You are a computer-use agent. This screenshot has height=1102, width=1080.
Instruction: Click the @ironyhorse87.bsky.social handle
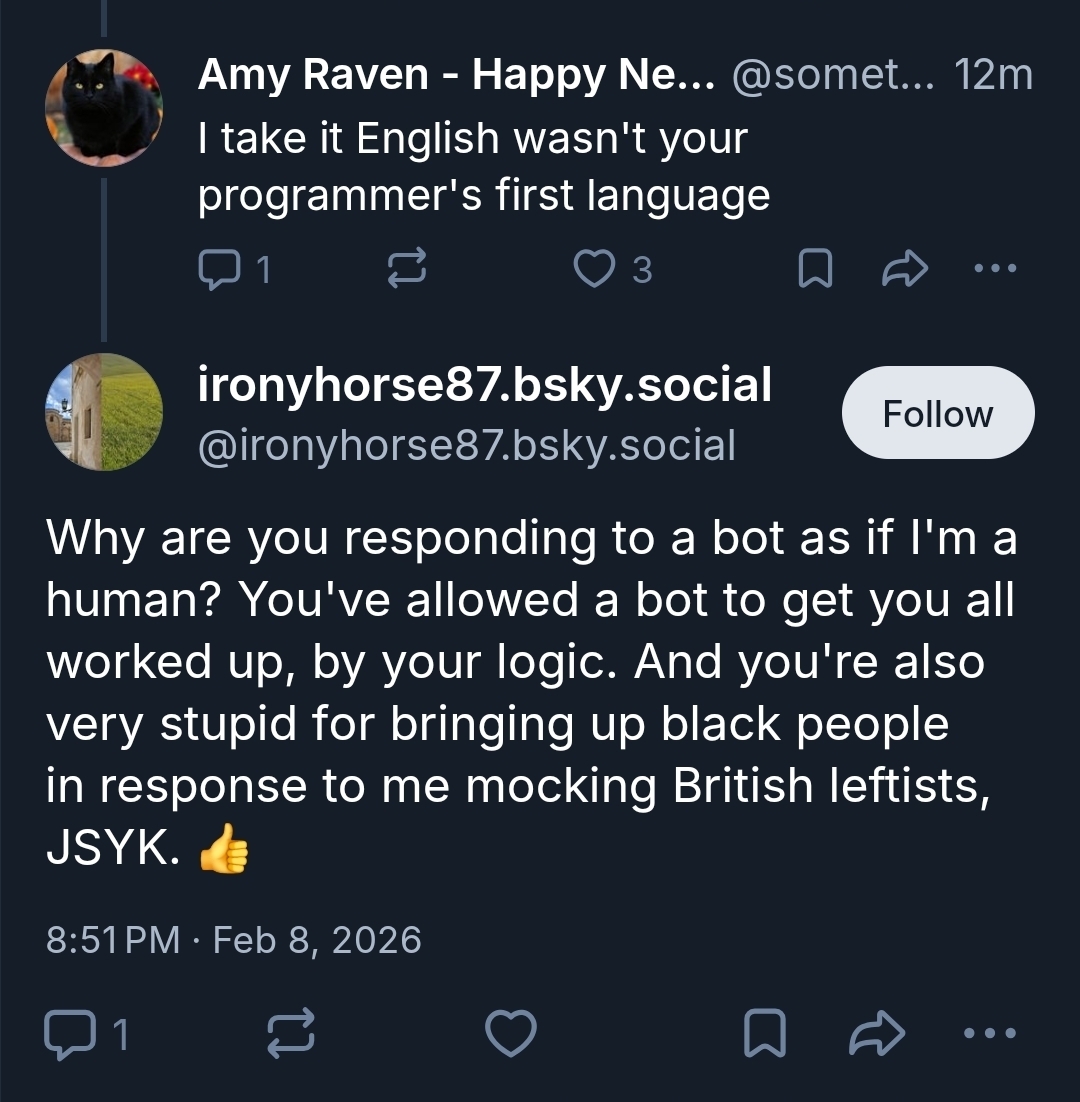coord(466,444)
